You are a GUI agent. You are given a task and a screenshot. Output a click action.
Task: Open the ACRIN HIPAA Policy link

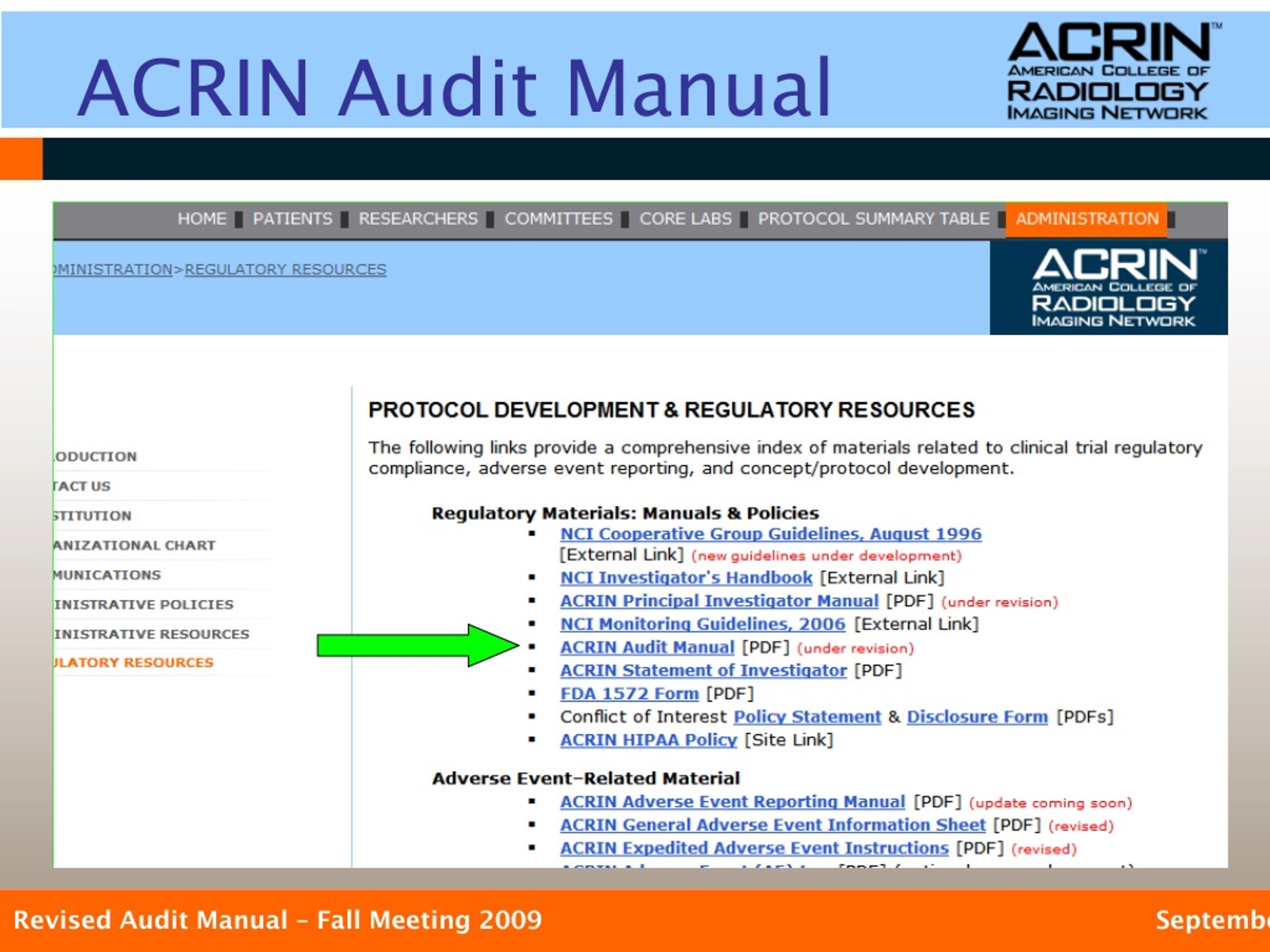649,740
